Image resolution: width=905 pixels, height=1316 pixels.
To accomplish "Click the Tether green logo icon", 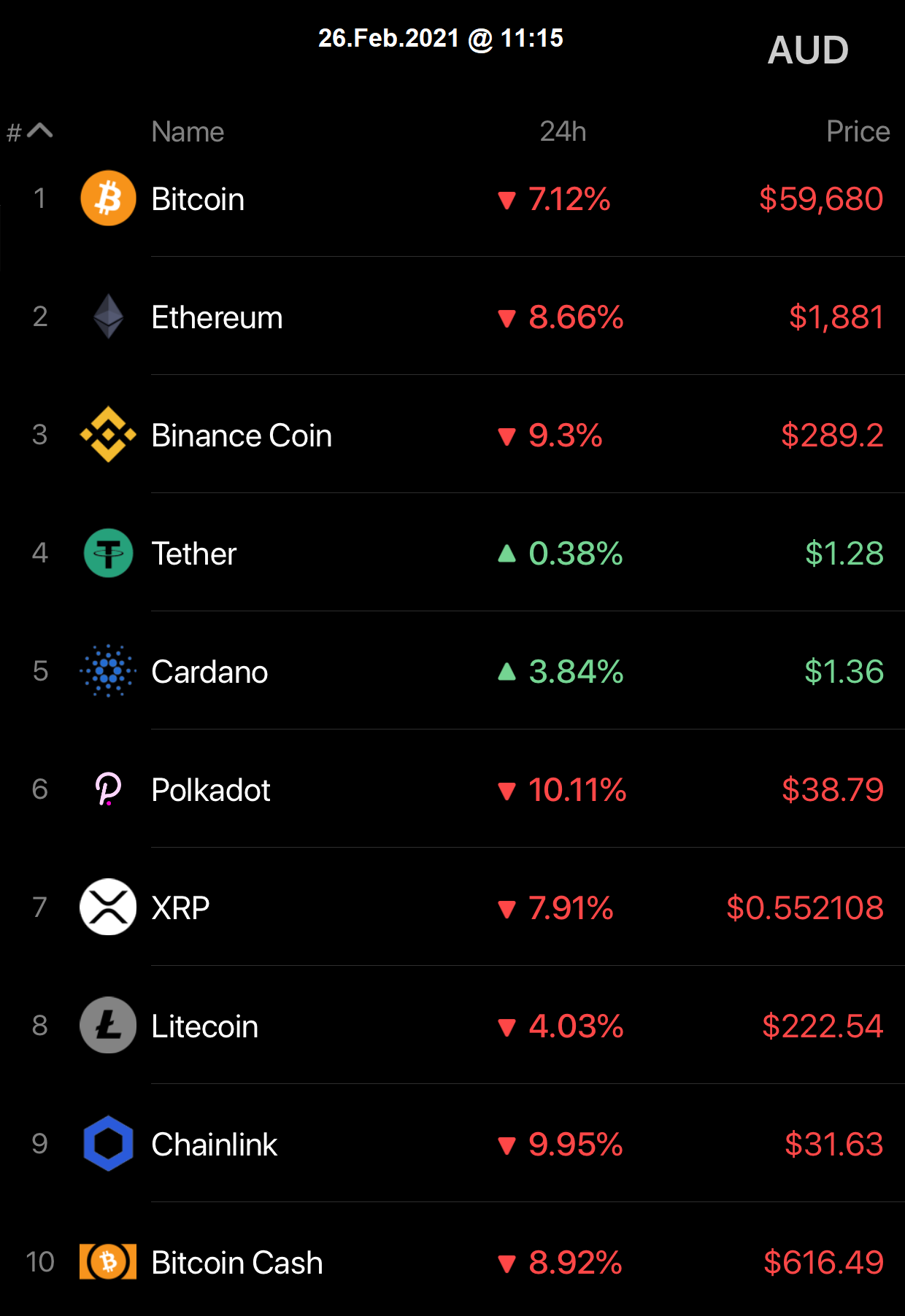I will point(108,553).
